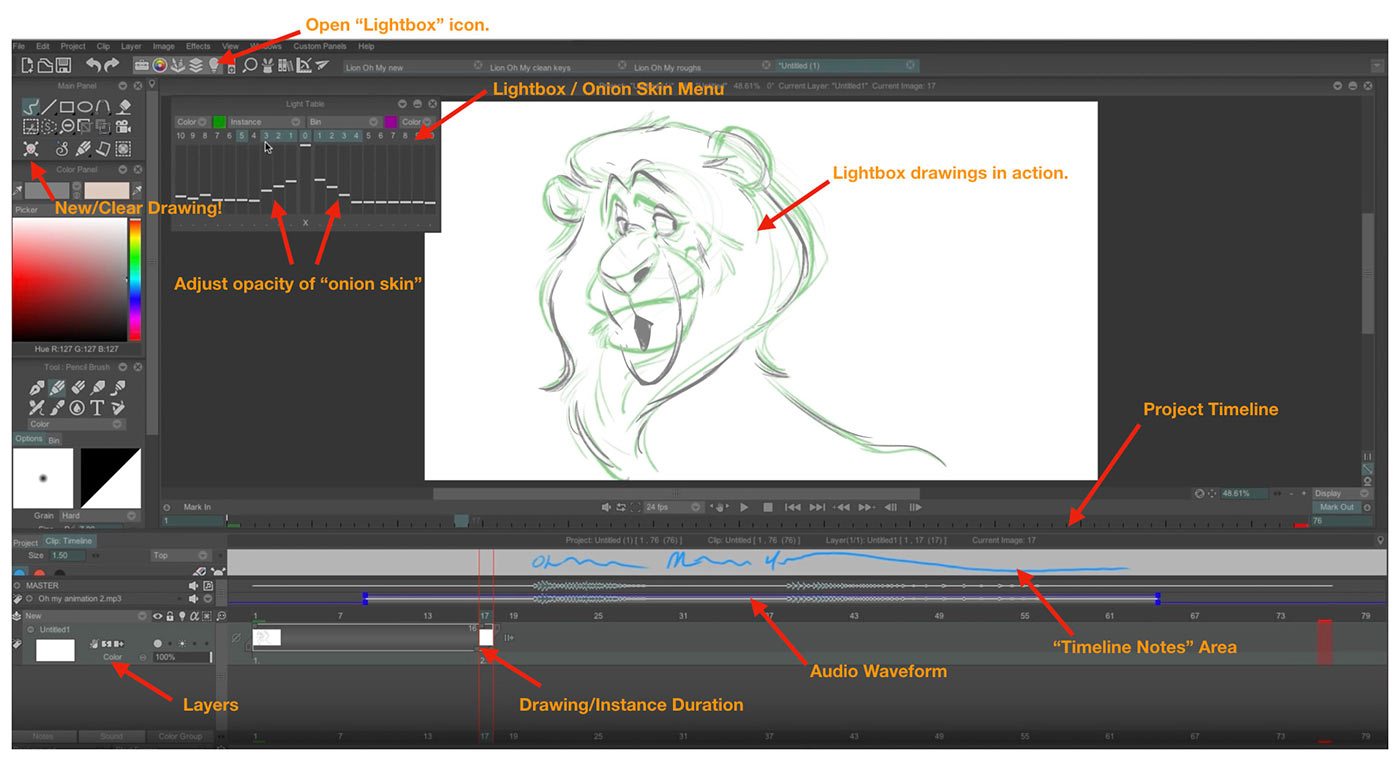The width and height of the screenshot is (1400, 770).
Task: Open the color wheel panel icon
Action: click(x=159, y=65)
